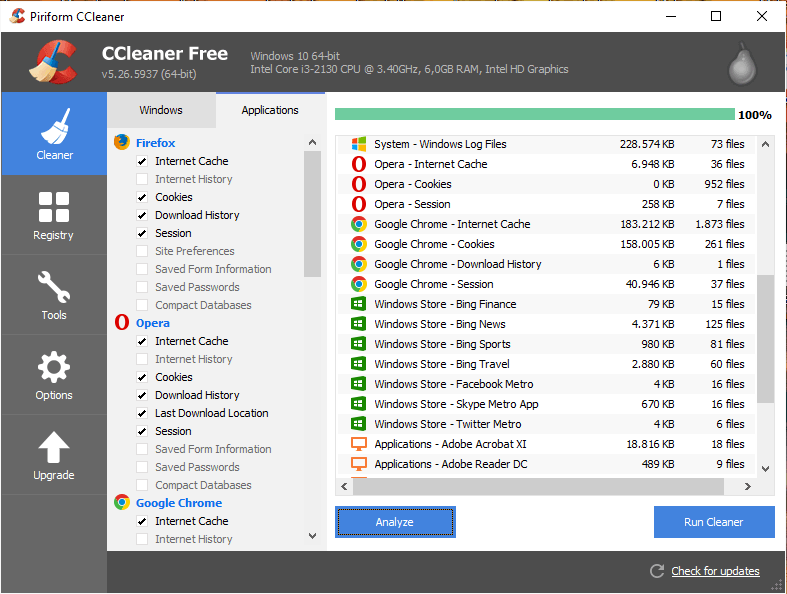Open the Registry section
The width and height of the screenshot is (787, 594).
(x=54, y=215)
